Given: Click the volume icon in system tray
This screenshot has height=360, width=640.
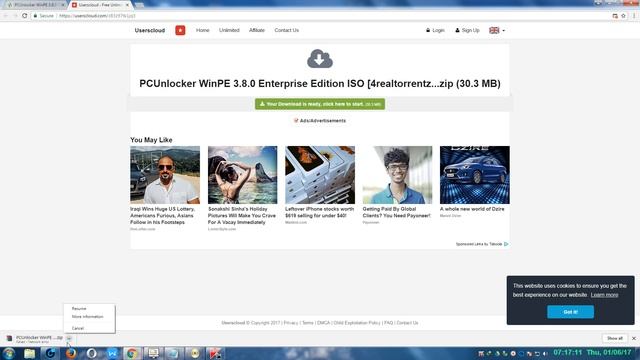Looking at the screenshot, I should pyautogui.click(x=545, y=353).
